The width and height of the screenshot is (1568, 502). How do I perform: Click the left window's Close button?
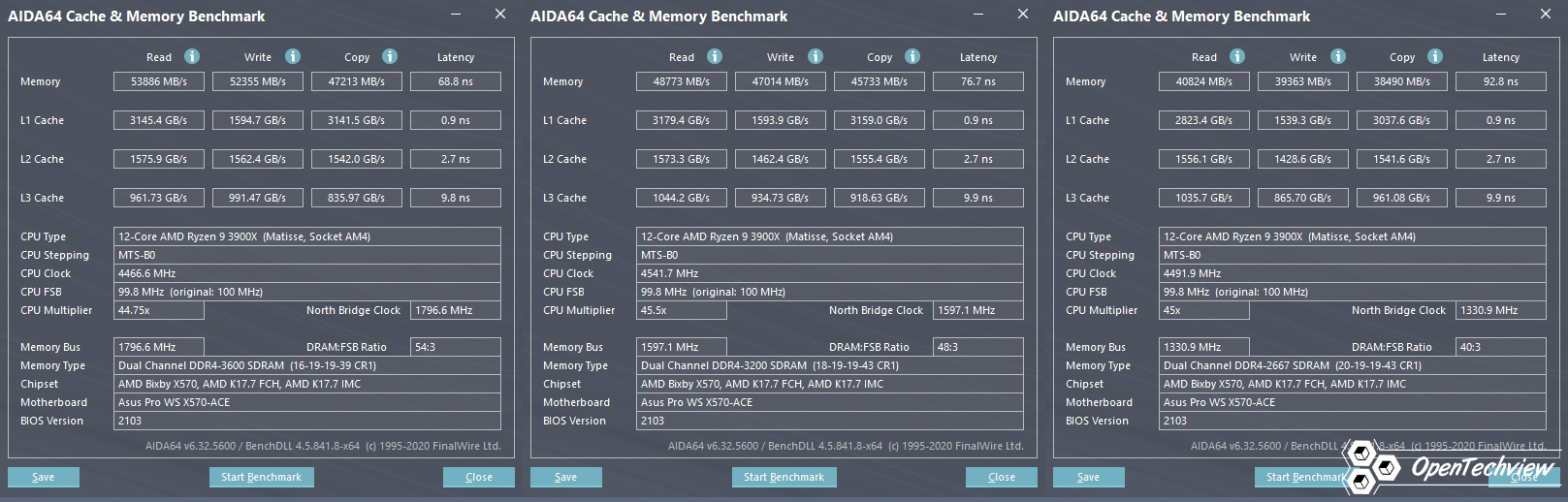(479, 477)
